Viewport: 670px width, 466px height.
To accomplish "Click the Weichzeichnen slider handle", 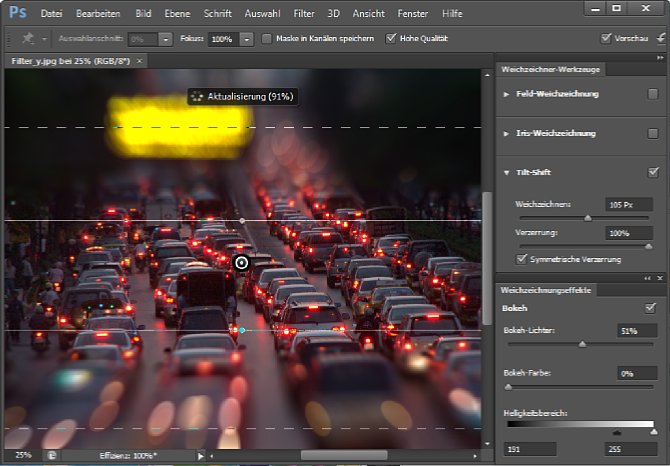I will 588,218.
